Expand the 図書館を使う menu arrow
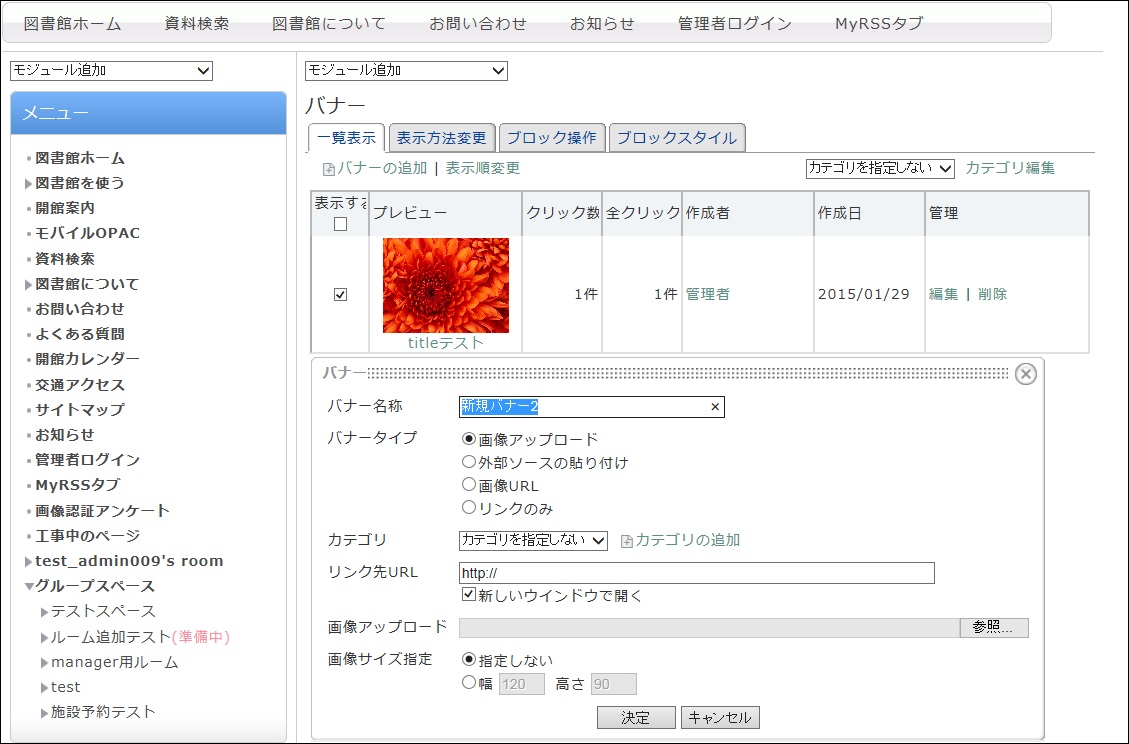The image size is (1129, 744). point(29,183)
